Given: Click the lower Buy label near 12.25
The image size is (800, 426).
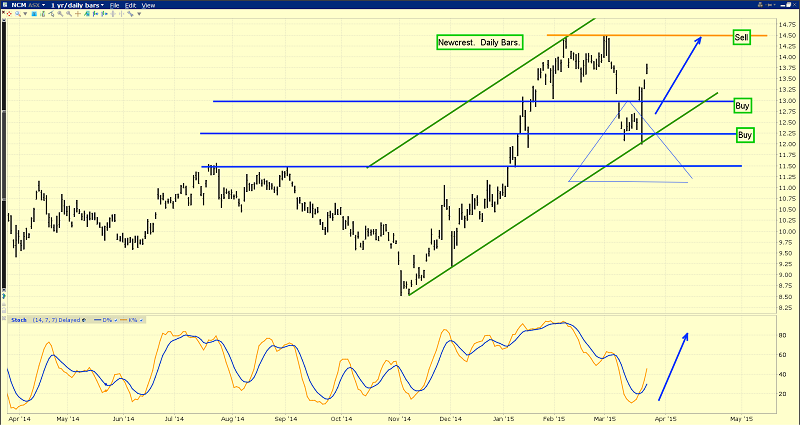Looking at the screenshot, I should click(x=745, y=134).
